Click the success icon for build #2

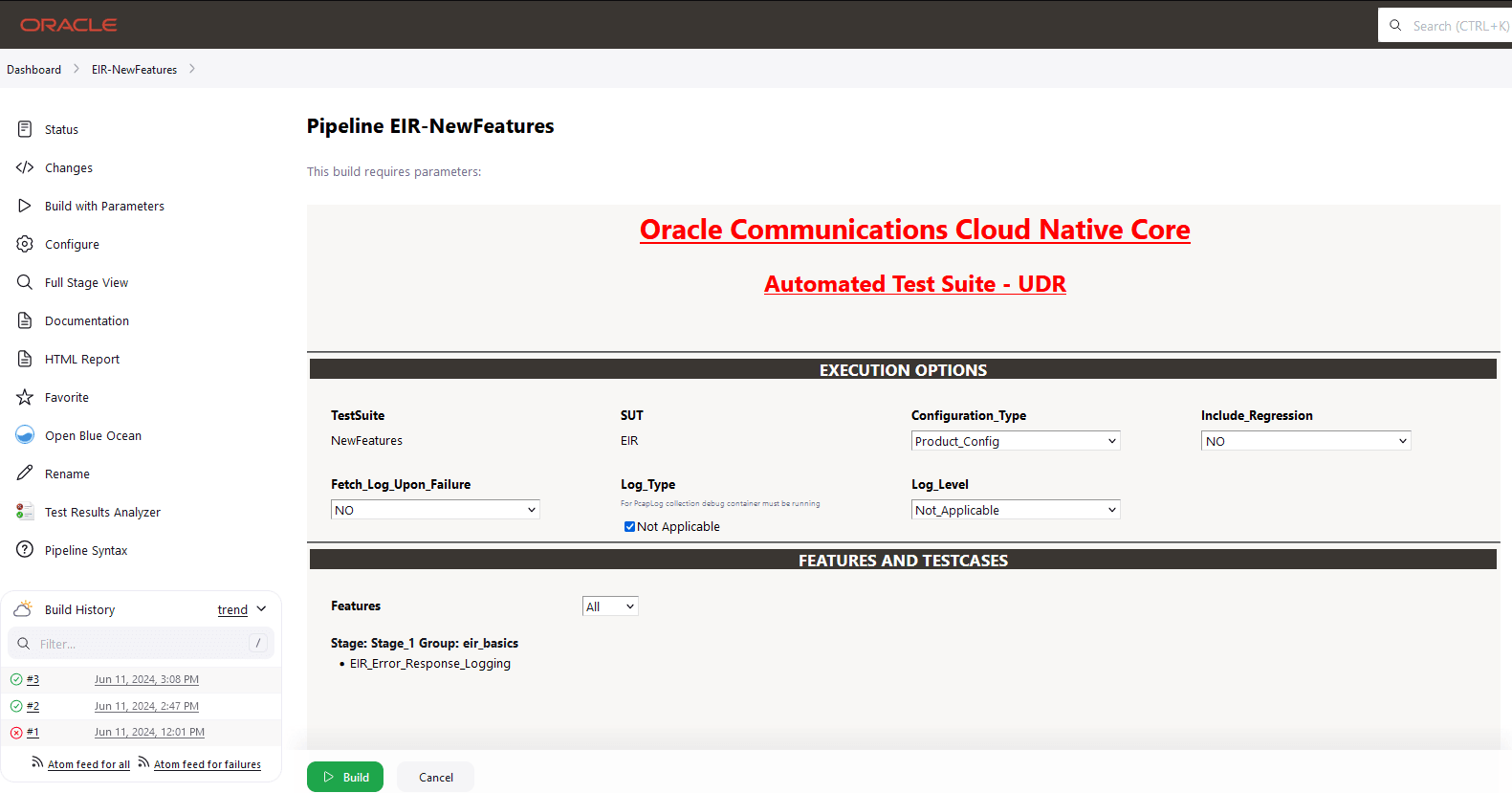(16, 706)
